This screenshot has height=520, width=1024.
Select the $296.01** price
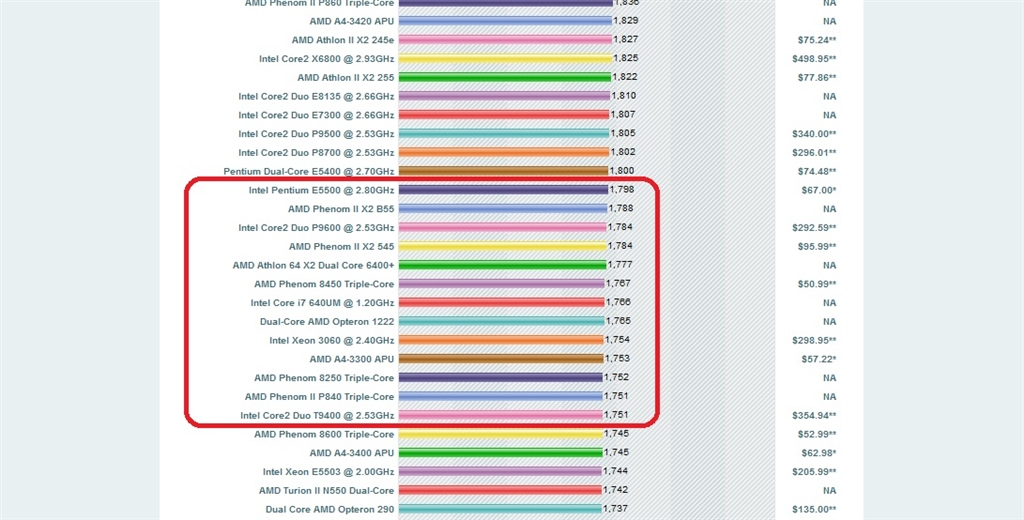[814, 153]
